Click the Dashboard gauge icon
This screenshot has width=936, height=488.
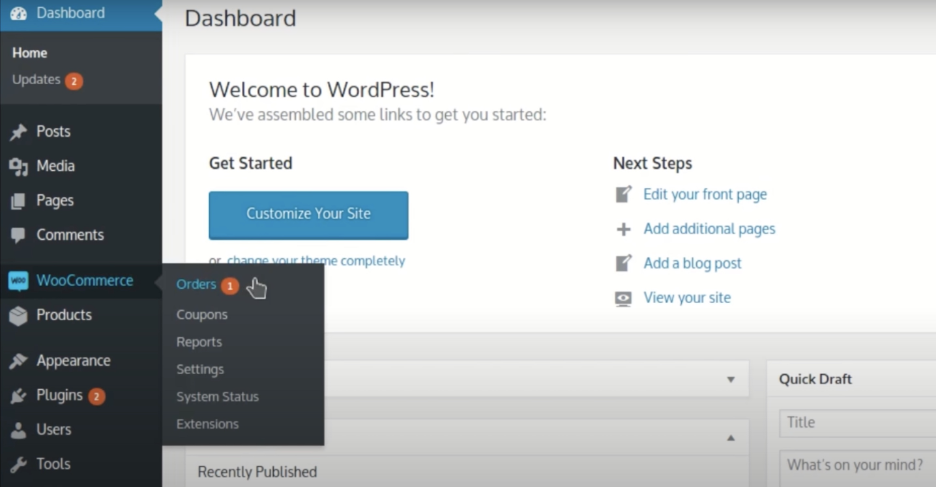click(18, 14)
